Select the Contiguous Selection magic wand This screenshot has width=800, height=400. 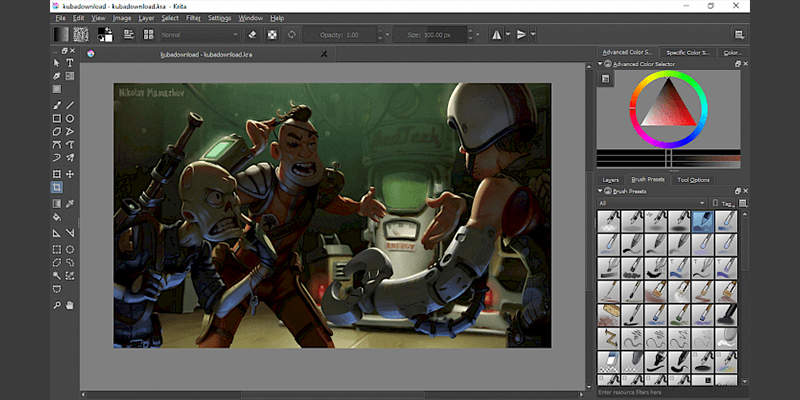point(57,276)
